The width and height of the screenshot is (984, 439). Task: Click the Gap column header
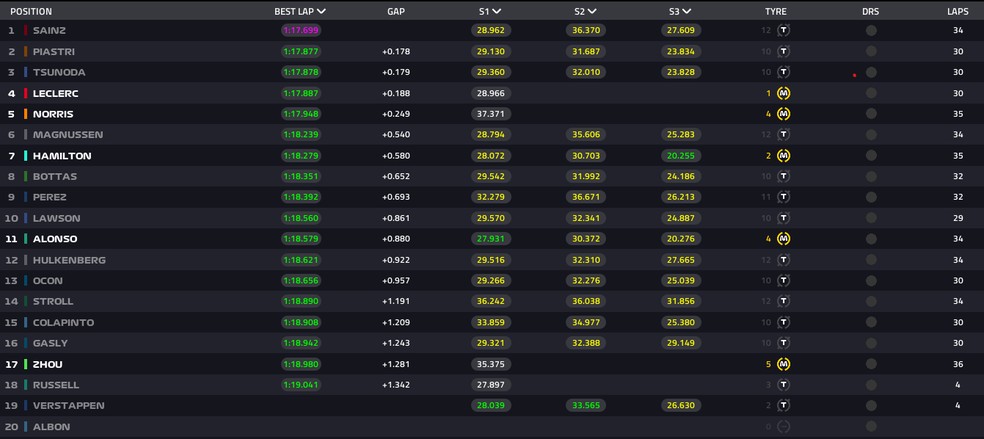396,11
